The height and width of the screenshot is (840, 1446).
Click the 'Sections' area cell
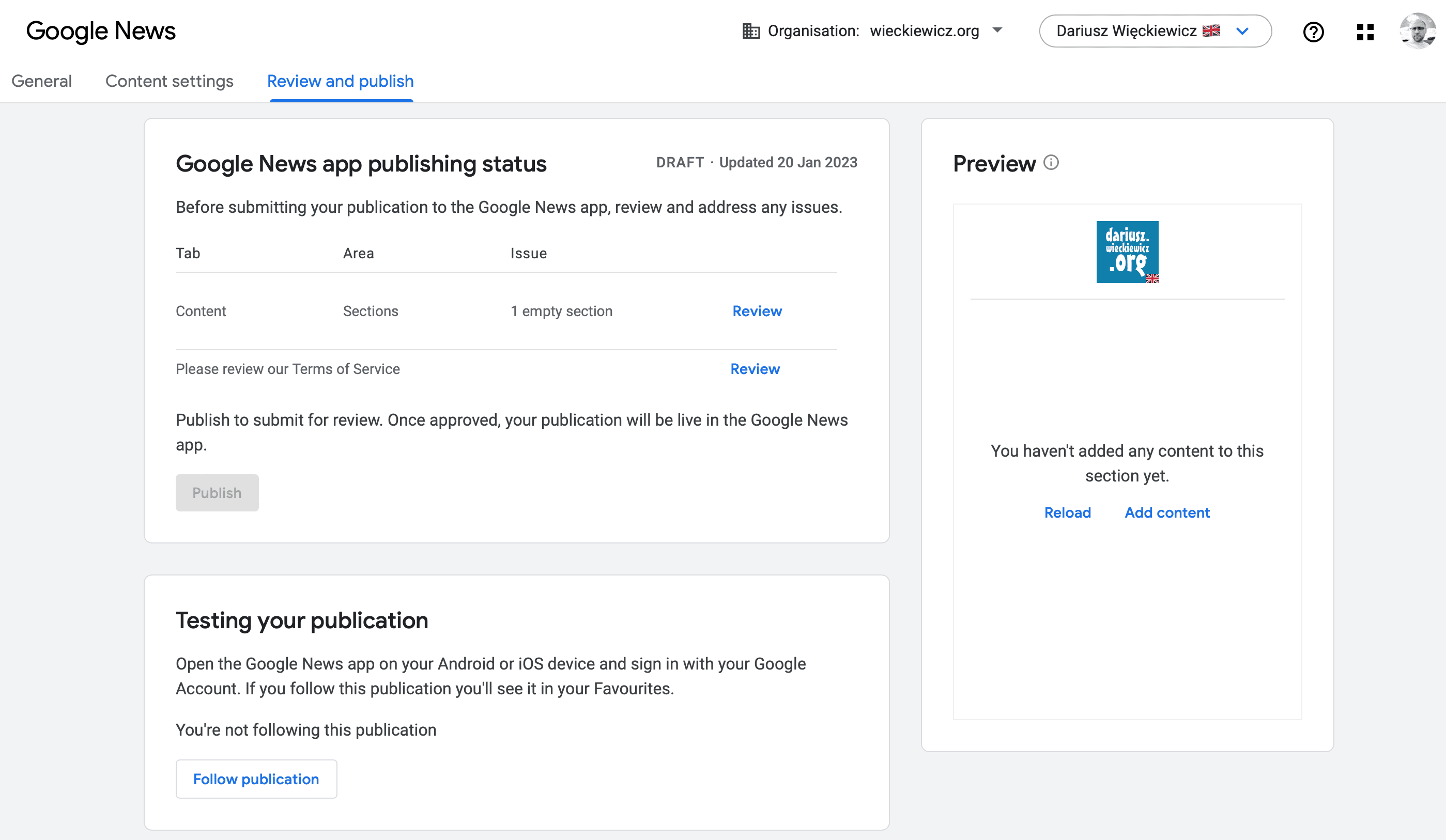point(371,311)
